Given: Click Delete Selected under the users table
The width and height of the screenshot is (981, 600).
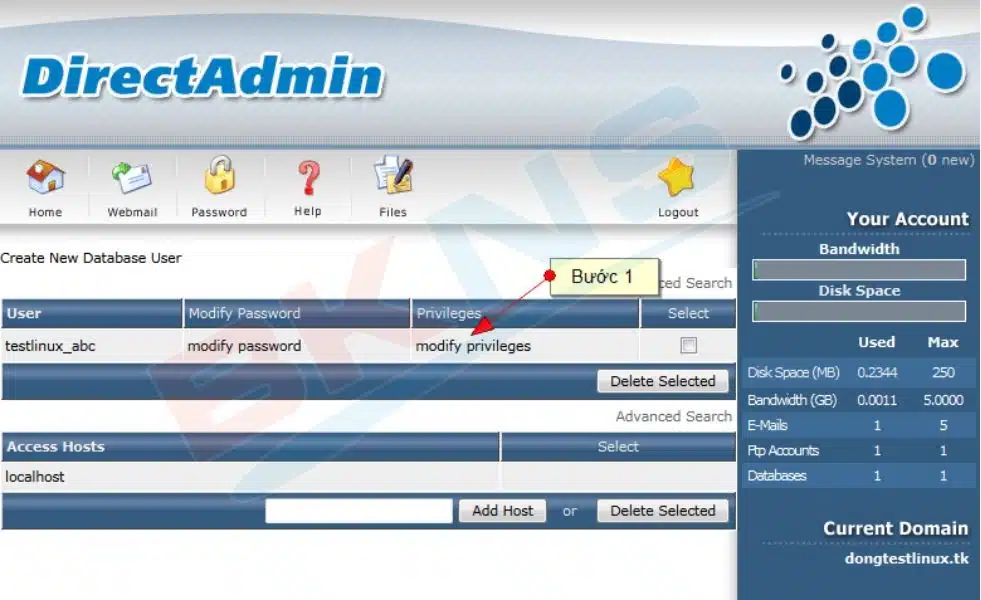Looking at the screenshot, I should click(662, 381).
